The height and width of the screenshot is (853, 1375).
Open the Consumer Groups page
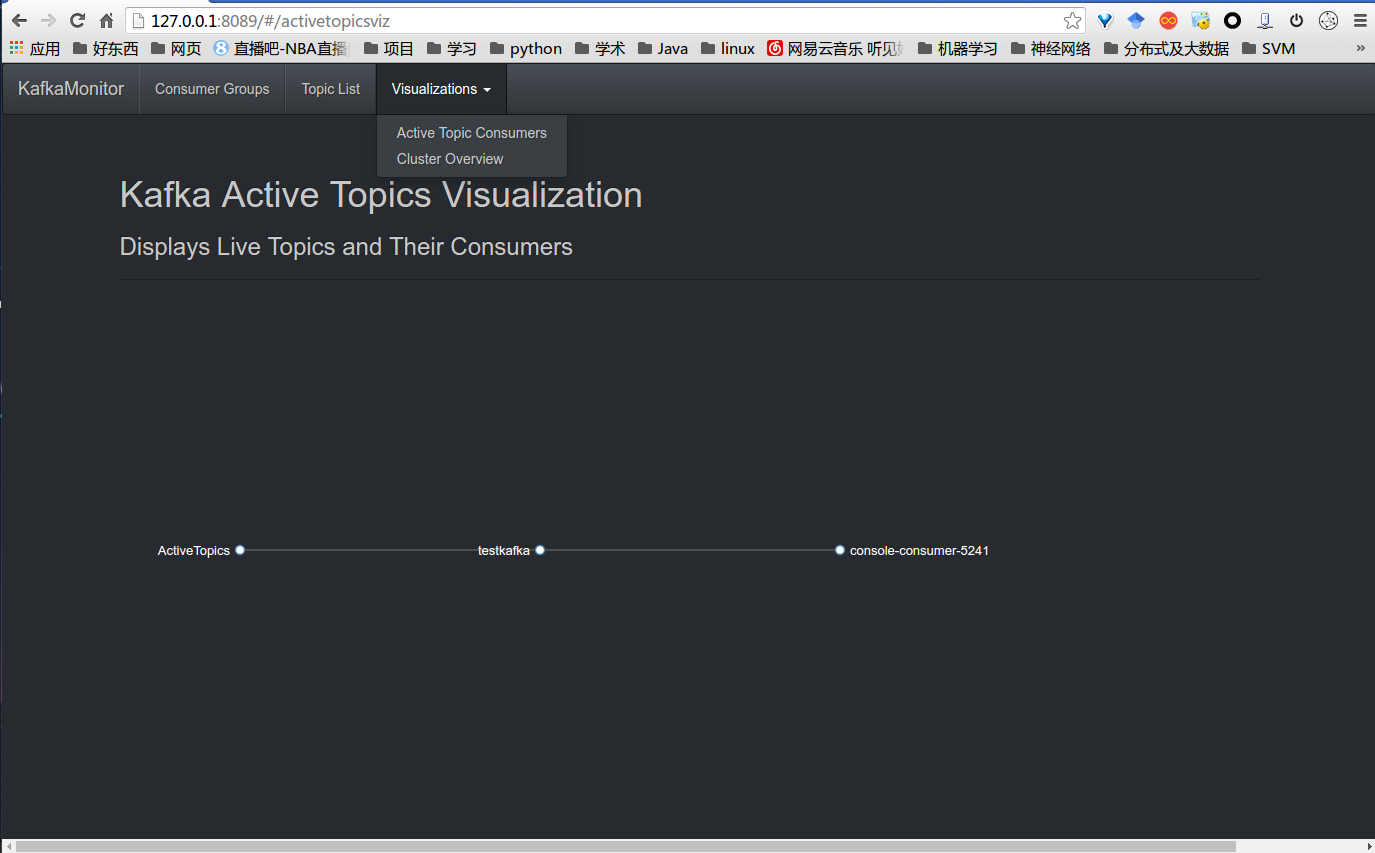[x=212, y=89]
